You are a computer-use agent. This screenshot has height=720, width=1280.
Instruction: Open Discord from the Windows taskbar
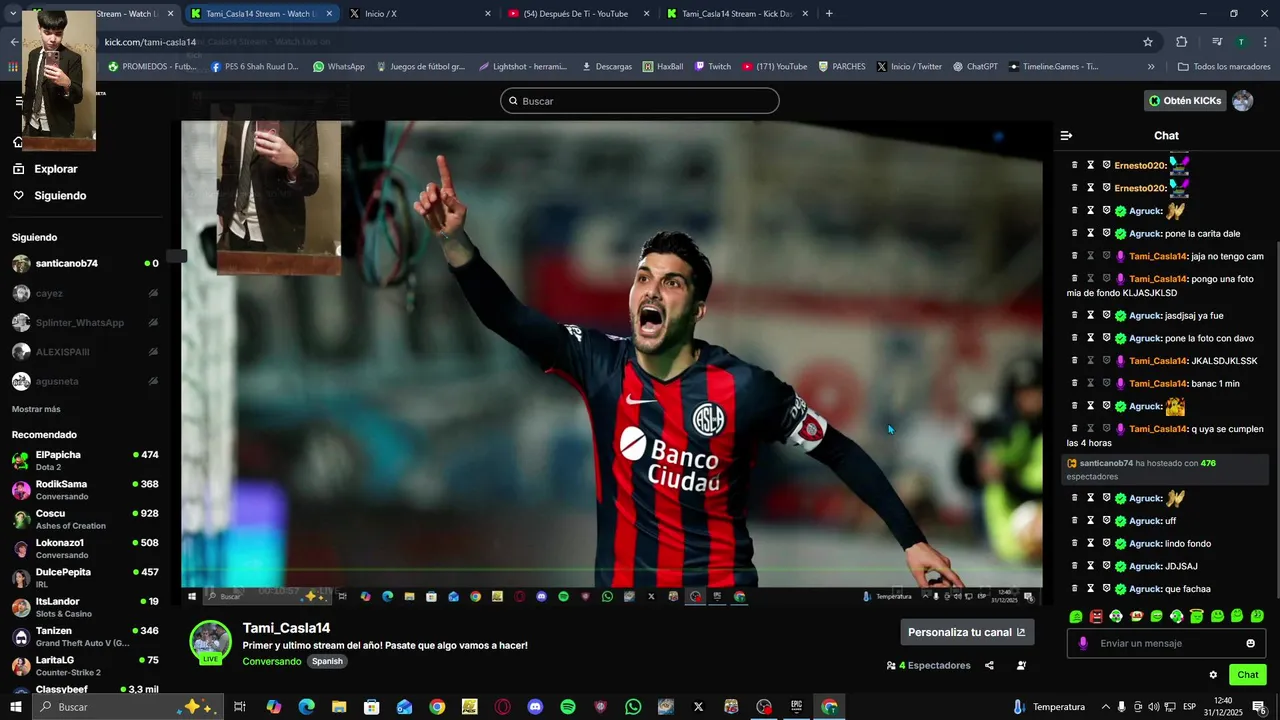coord(535,707)
